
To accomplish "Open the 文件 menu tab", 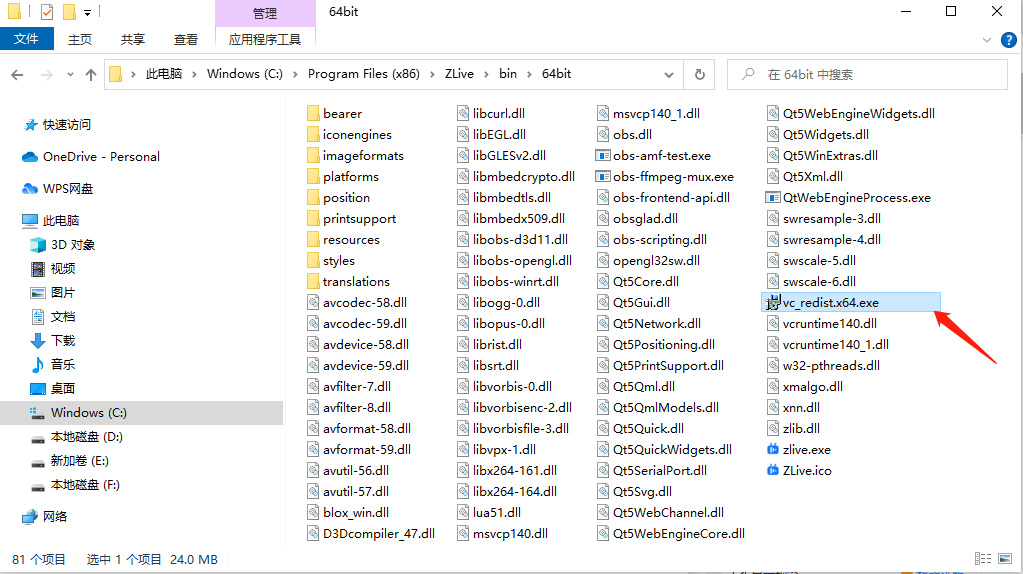I will pos(26,39).
